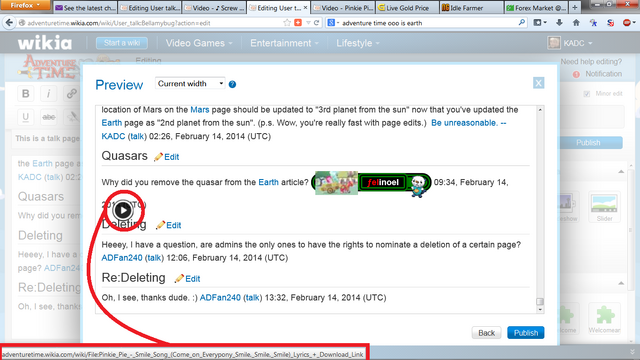This screenshot has height=360, width=640.
Task: Switch to the Live Gold Price tab
Action: click(407, 8)
